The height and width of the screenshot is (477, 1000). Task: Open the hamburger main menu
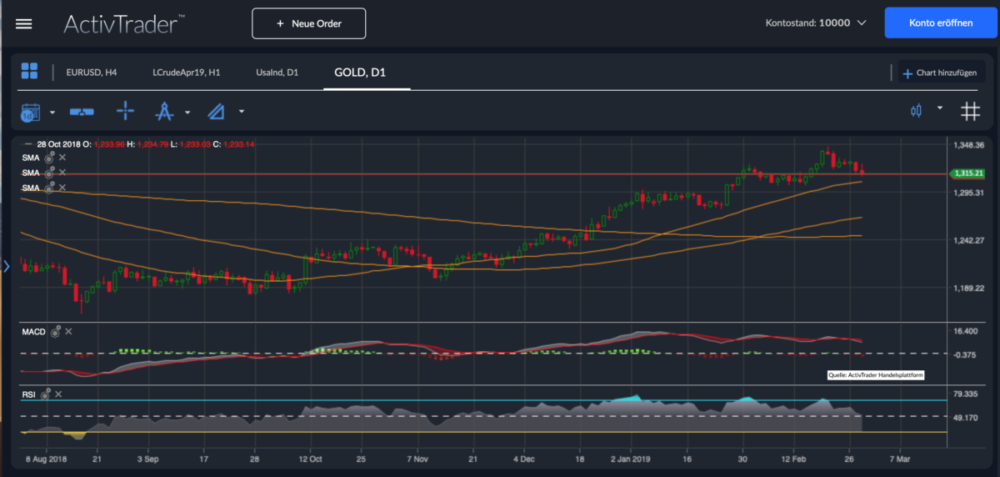click(24, 24)
